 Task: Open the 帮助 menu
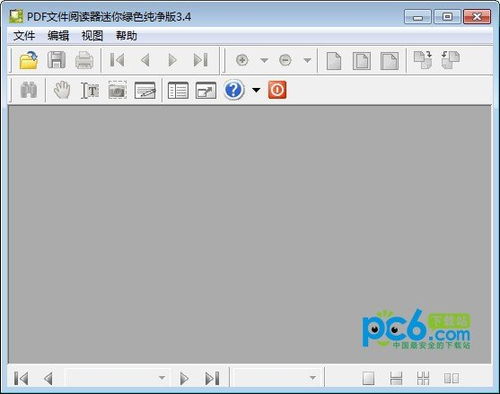126,36
